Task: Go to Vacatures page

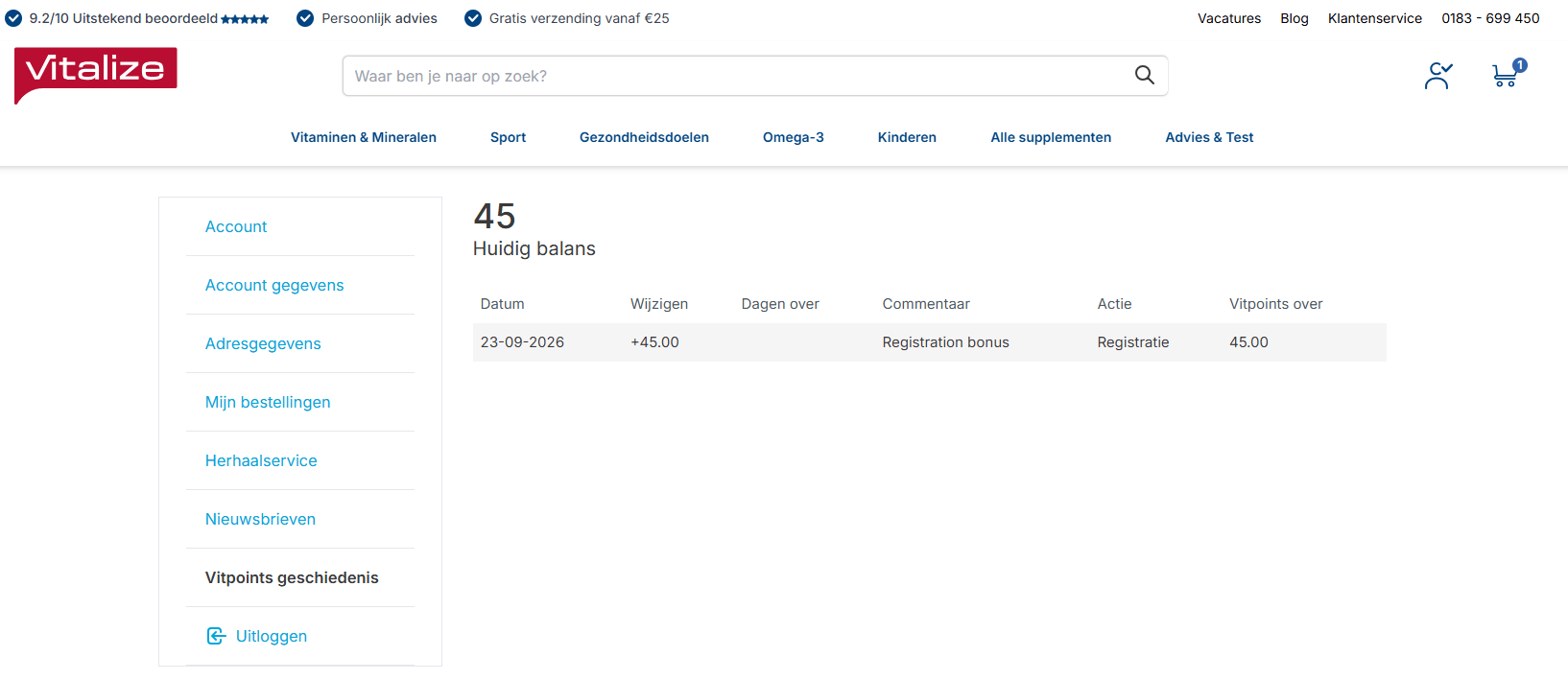Action: tap(1229, 18)
